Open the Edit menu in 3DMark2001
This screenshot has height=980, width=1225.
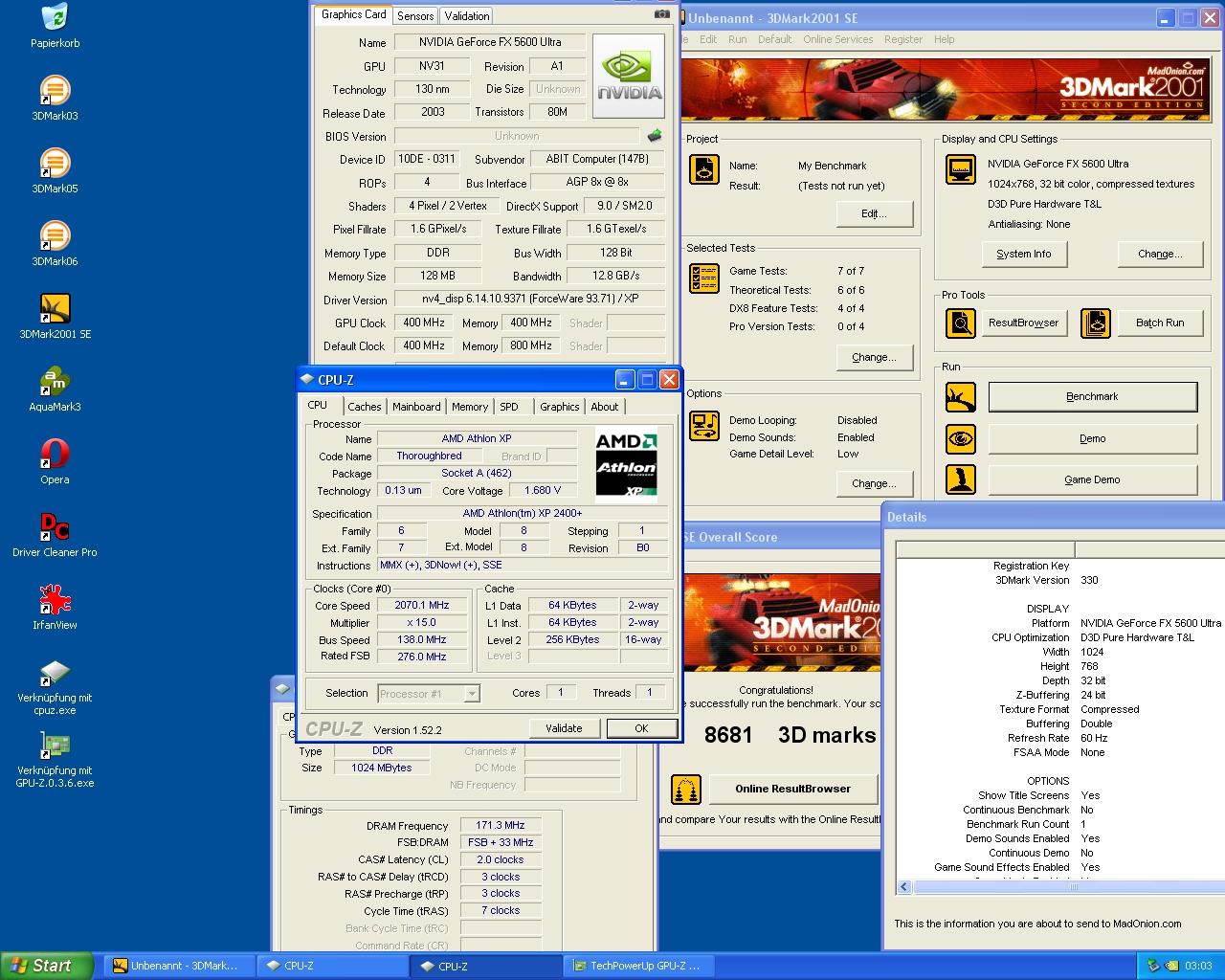point(708,39)
